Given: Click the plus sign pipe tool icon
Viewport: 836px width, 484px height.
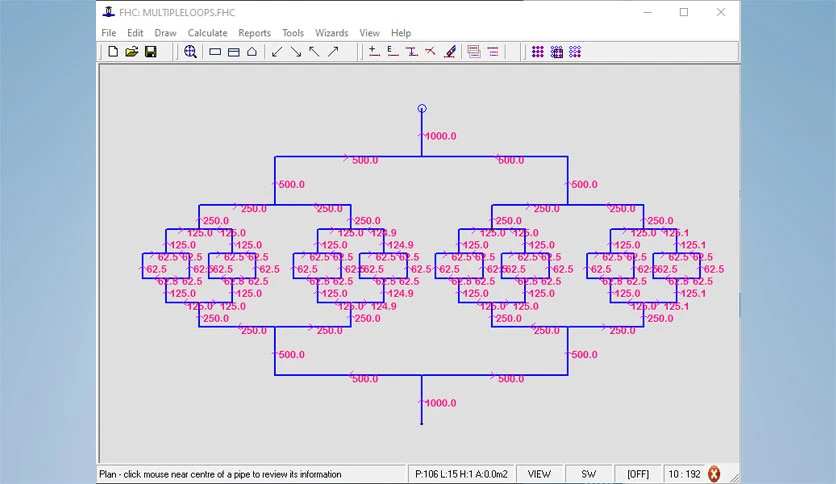Looking at the screenshot, I should 374,52.
